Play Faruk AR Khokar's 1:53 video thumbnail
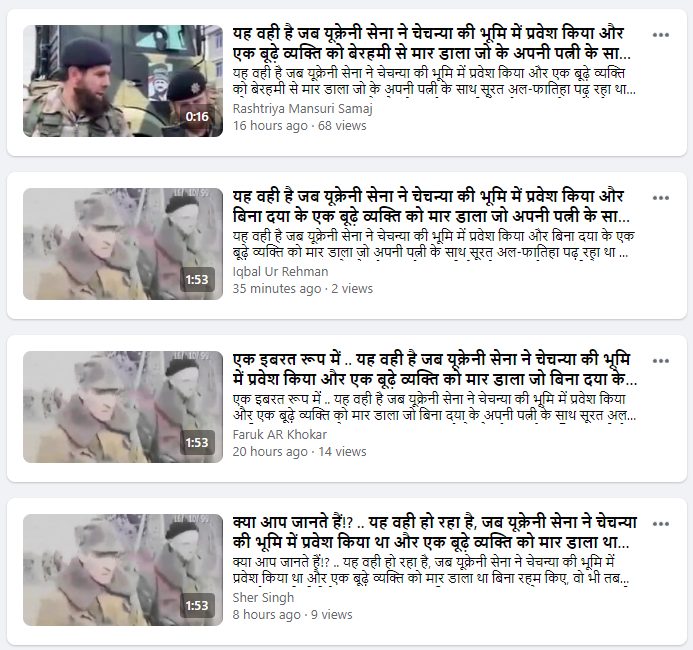 pyautogui.click(x=123, y=407)
